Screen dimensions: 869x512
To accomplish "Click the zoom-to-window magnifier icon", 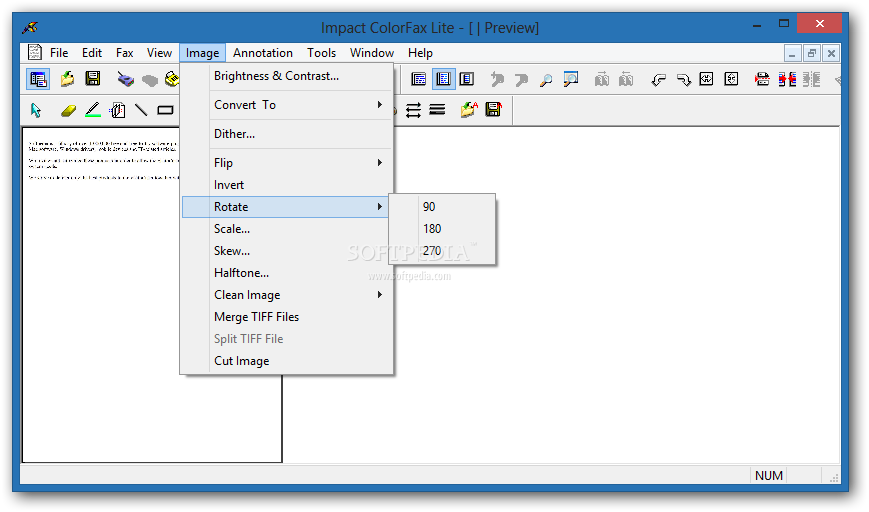I will (570, 79).
